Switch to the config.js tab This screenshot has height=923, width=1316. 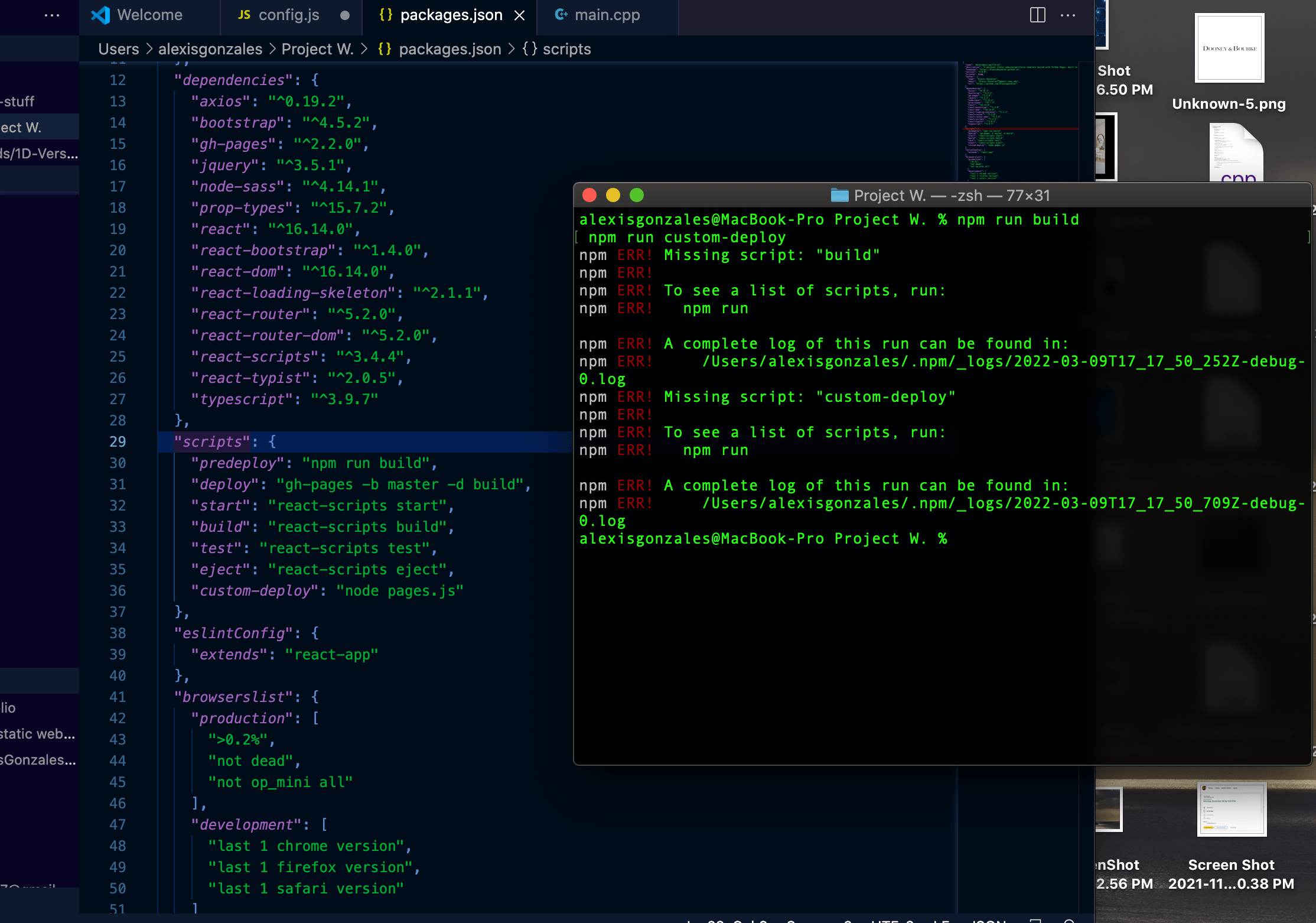click(x=288, y=15)
